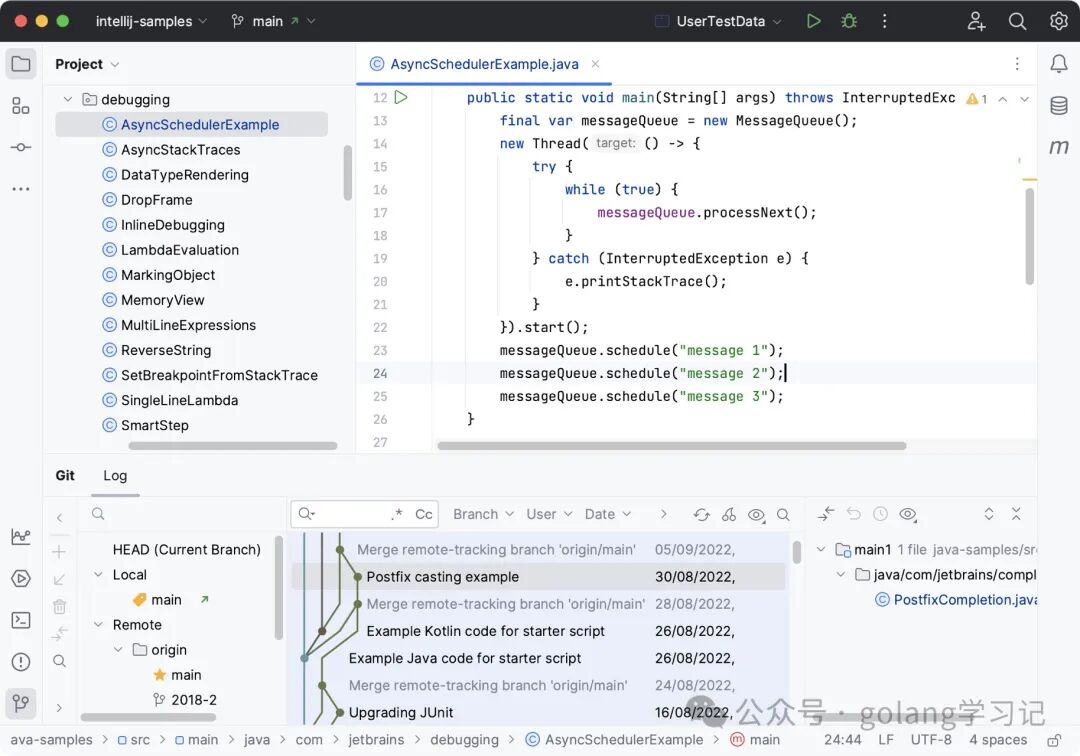Select the AsyncSchedulerExample.java editor tab
The image size is (1080, 756).
(483, 64)
